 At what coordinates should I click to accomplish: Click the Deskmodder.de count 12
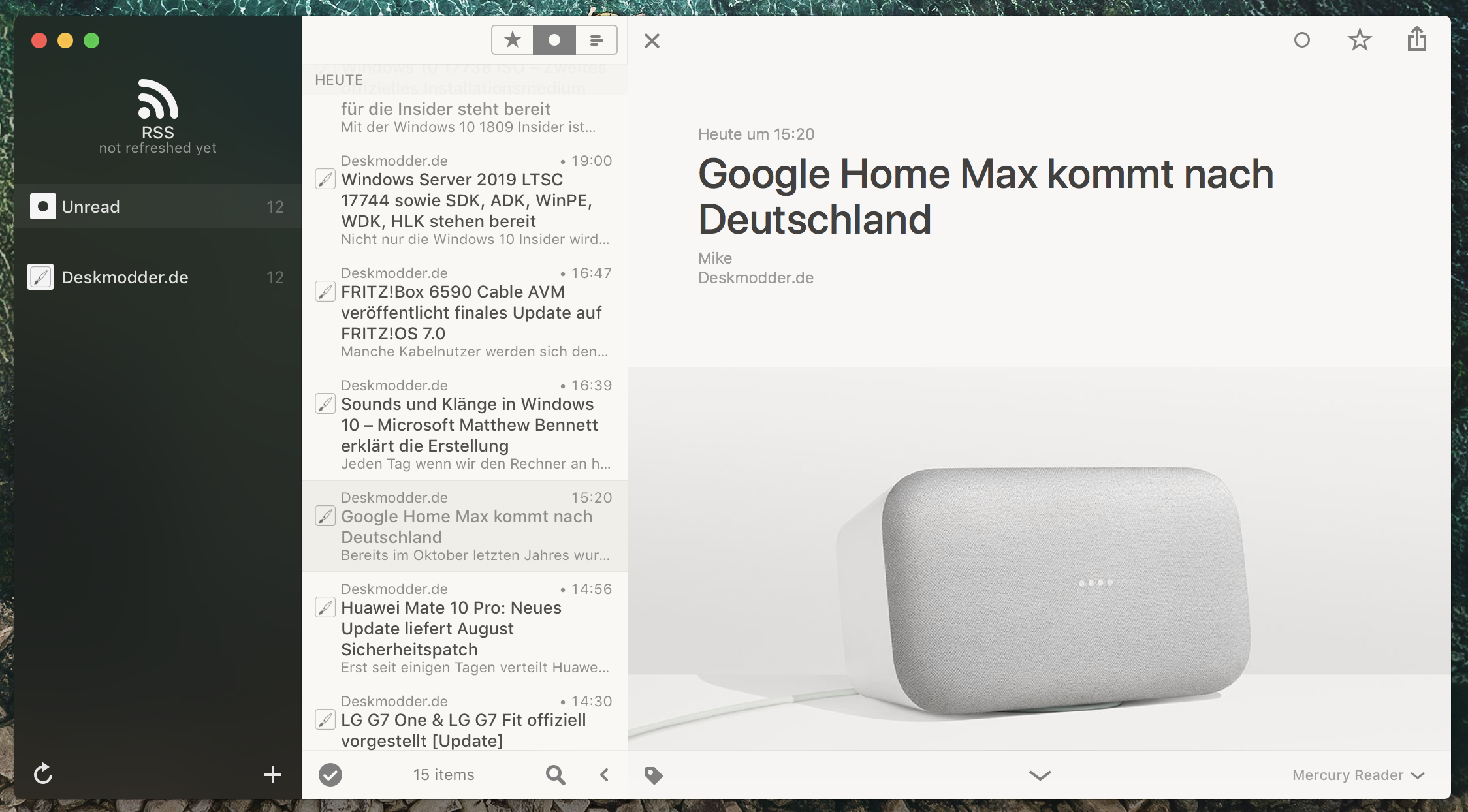(x=275, y=277)
